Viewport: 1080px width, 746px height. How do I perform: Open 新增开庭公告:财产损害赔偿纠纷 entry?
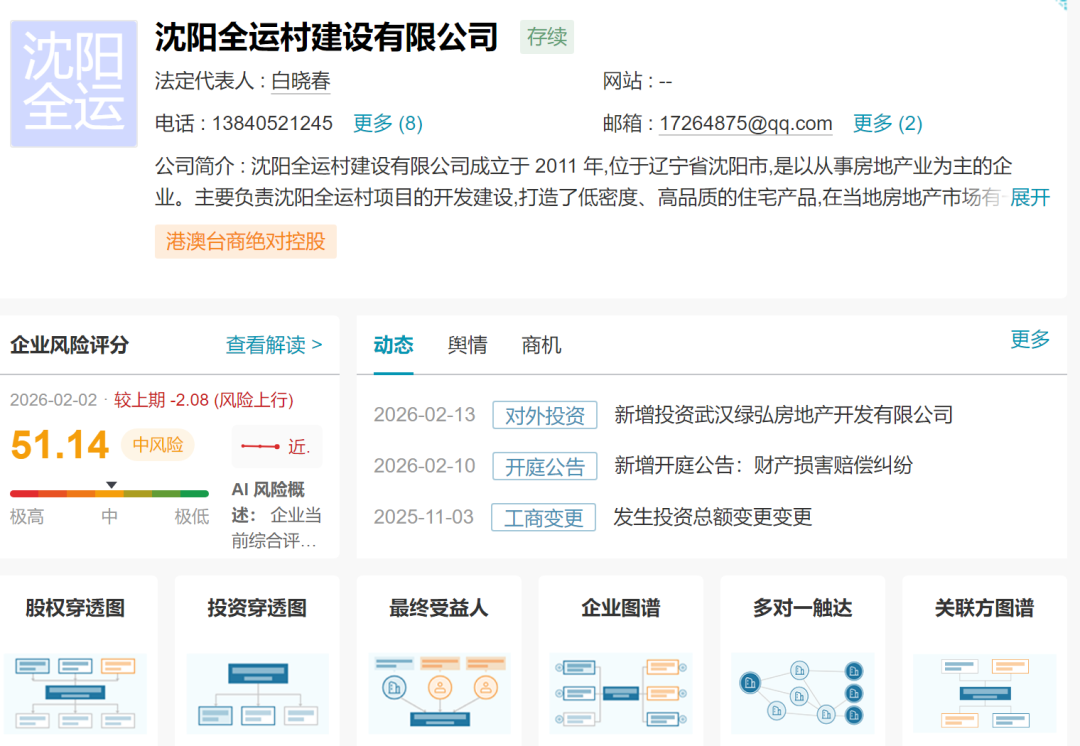pos(763,466)
